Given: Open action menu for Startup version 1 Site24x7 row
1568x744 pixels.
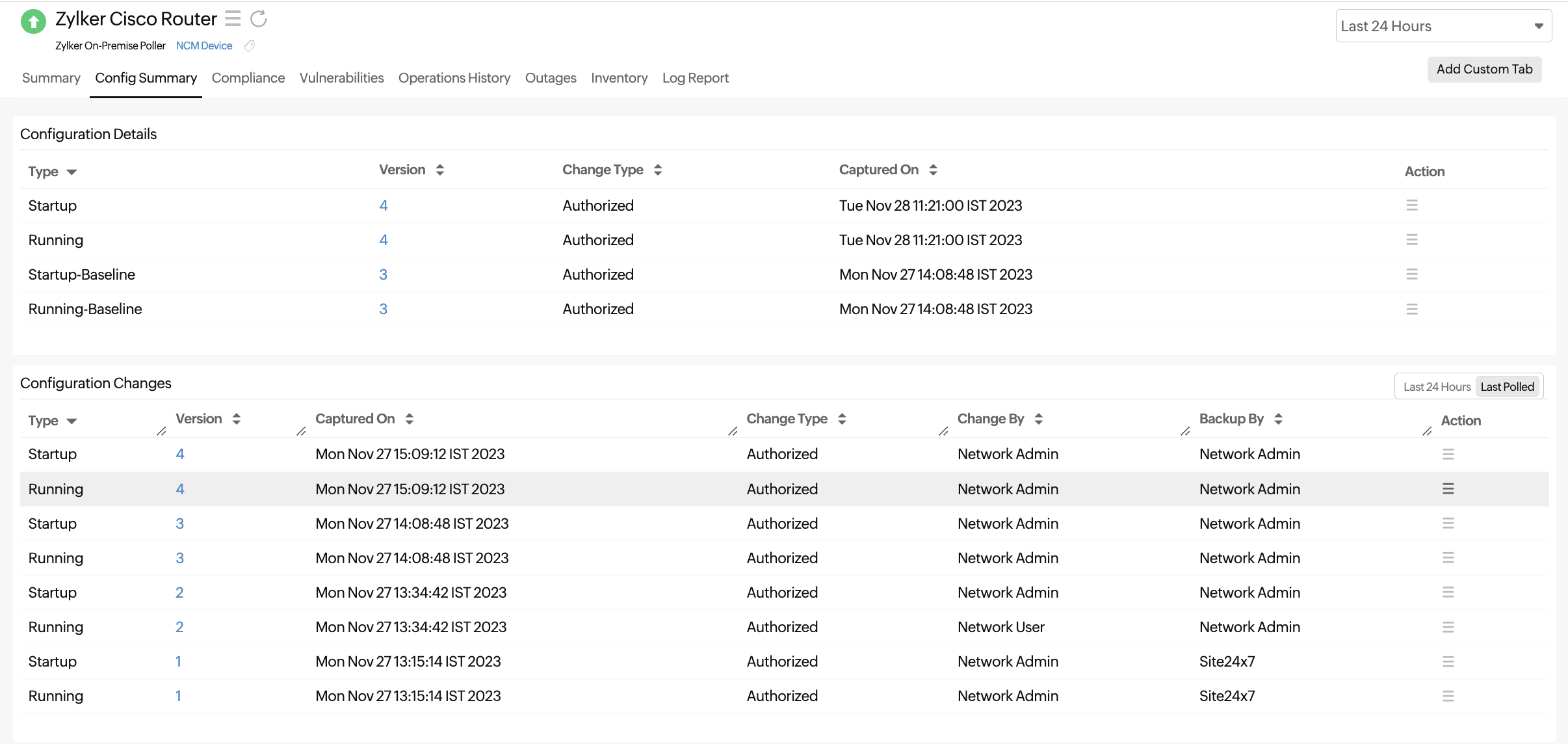Looking at the screenshot, I should click(1448, 661).
